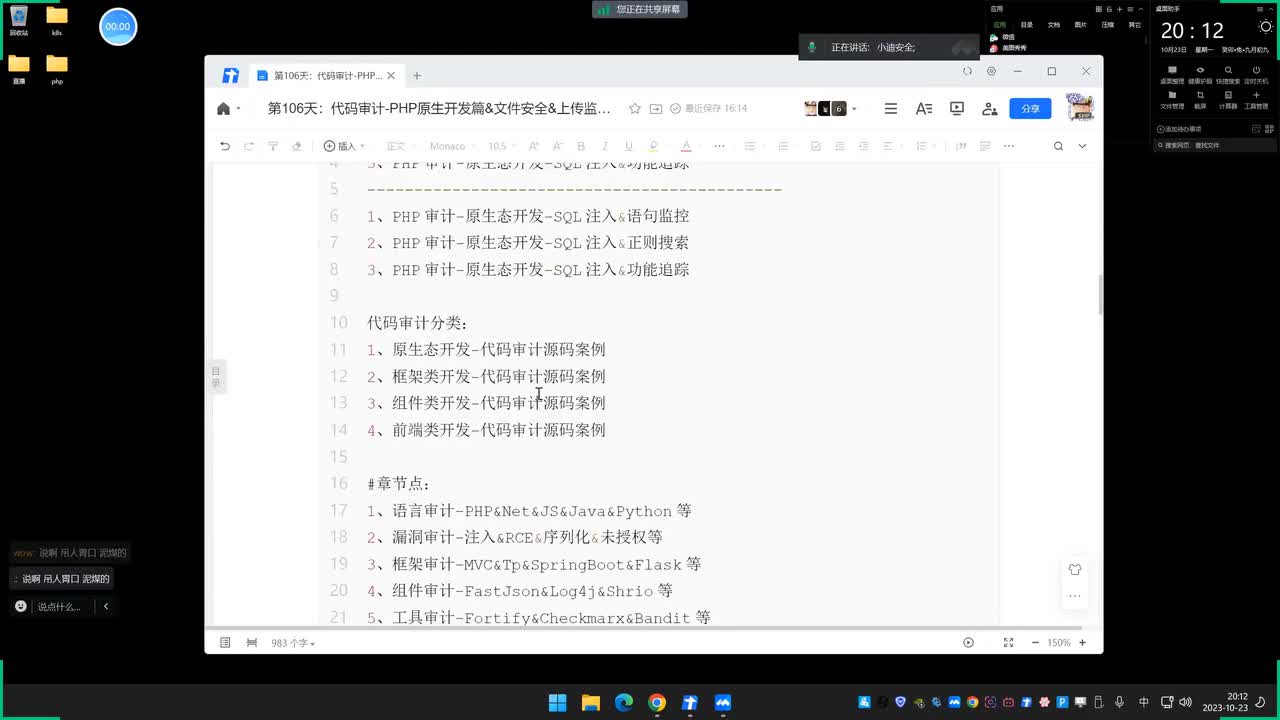
Task: Switch to 目录 tab in desktop app panel
Action: tap(1026, 24)
